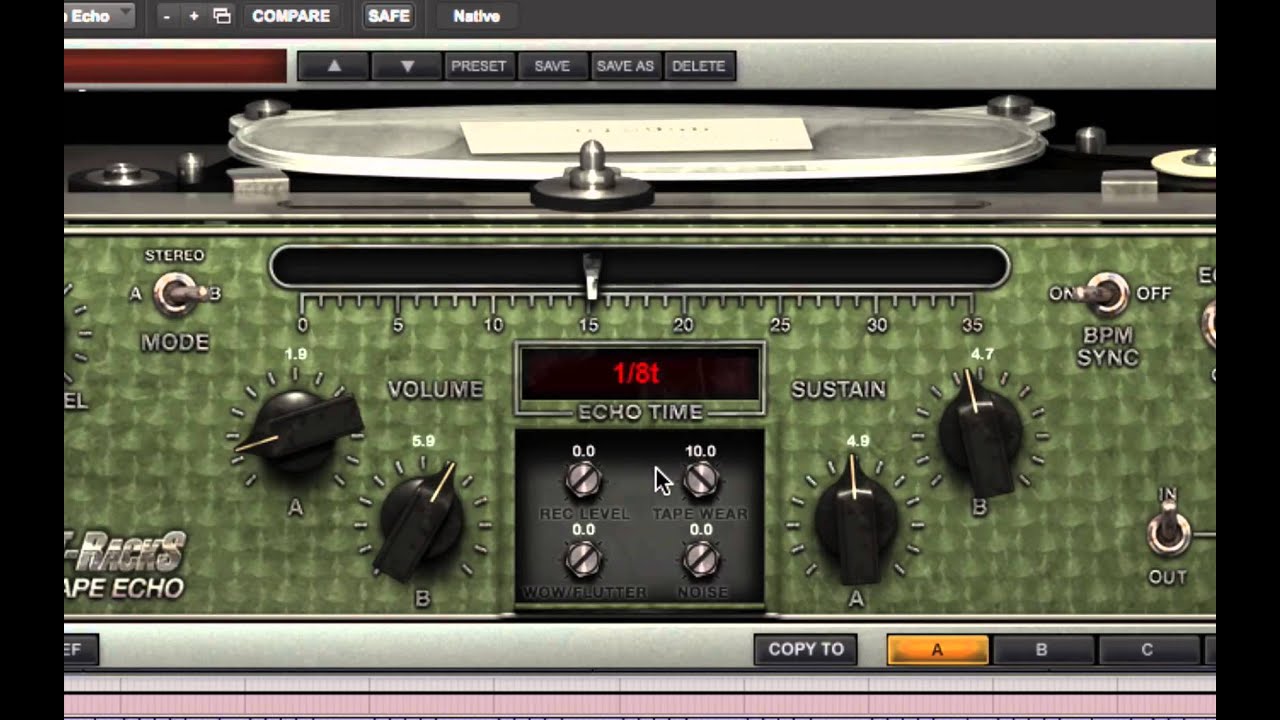1280x720 pixels.
Task: Click the plus button beside COMPARE
Action: pyautogui.click(x=194, y=16)
